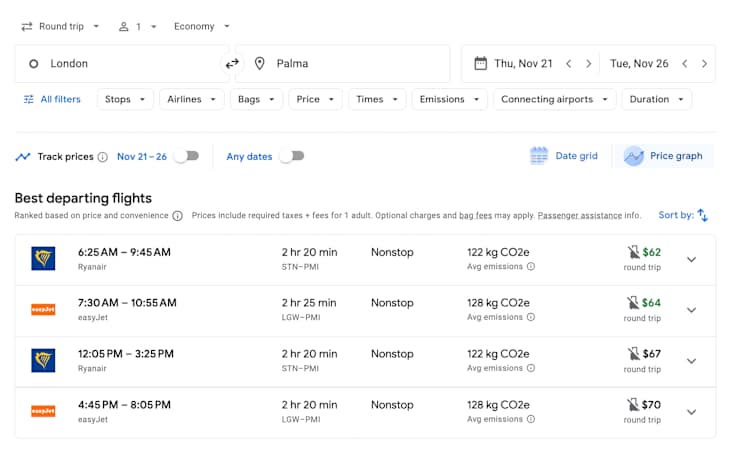
Task: Open the Price graph view
Action: click(663, 156)
